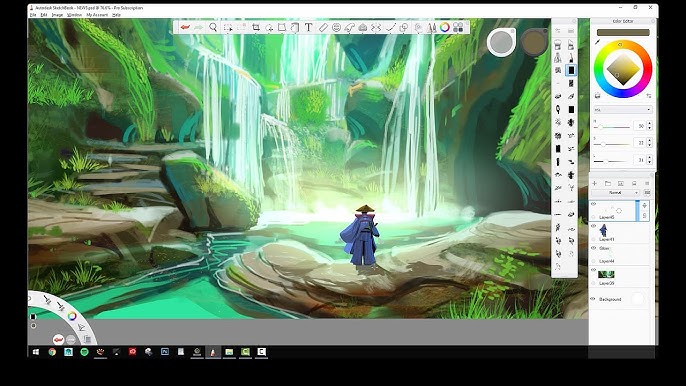Select the Zoom magnifier tool
Screen dimensions: 686x386
[213, 28]
